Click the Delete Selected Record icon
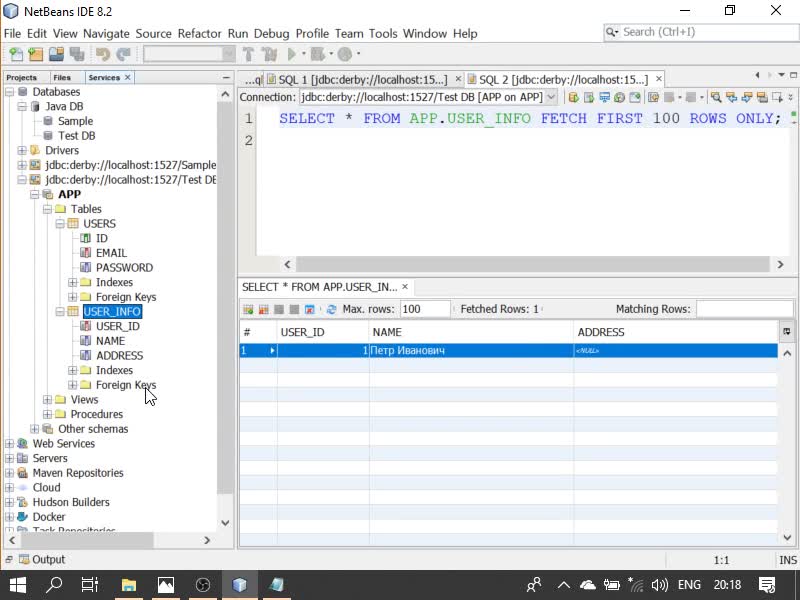800x600 pixels. pos(263,309)
